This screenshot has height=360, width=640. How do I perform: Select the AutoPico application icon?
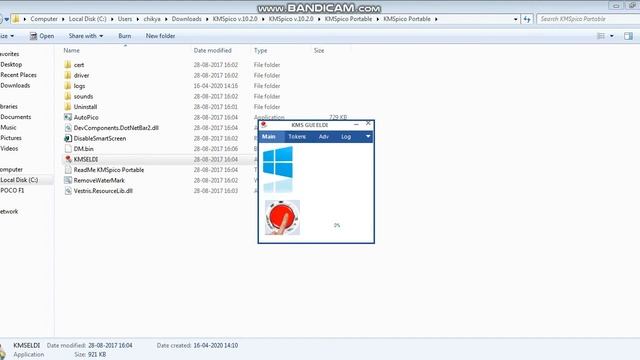click(x=68, y=117)
